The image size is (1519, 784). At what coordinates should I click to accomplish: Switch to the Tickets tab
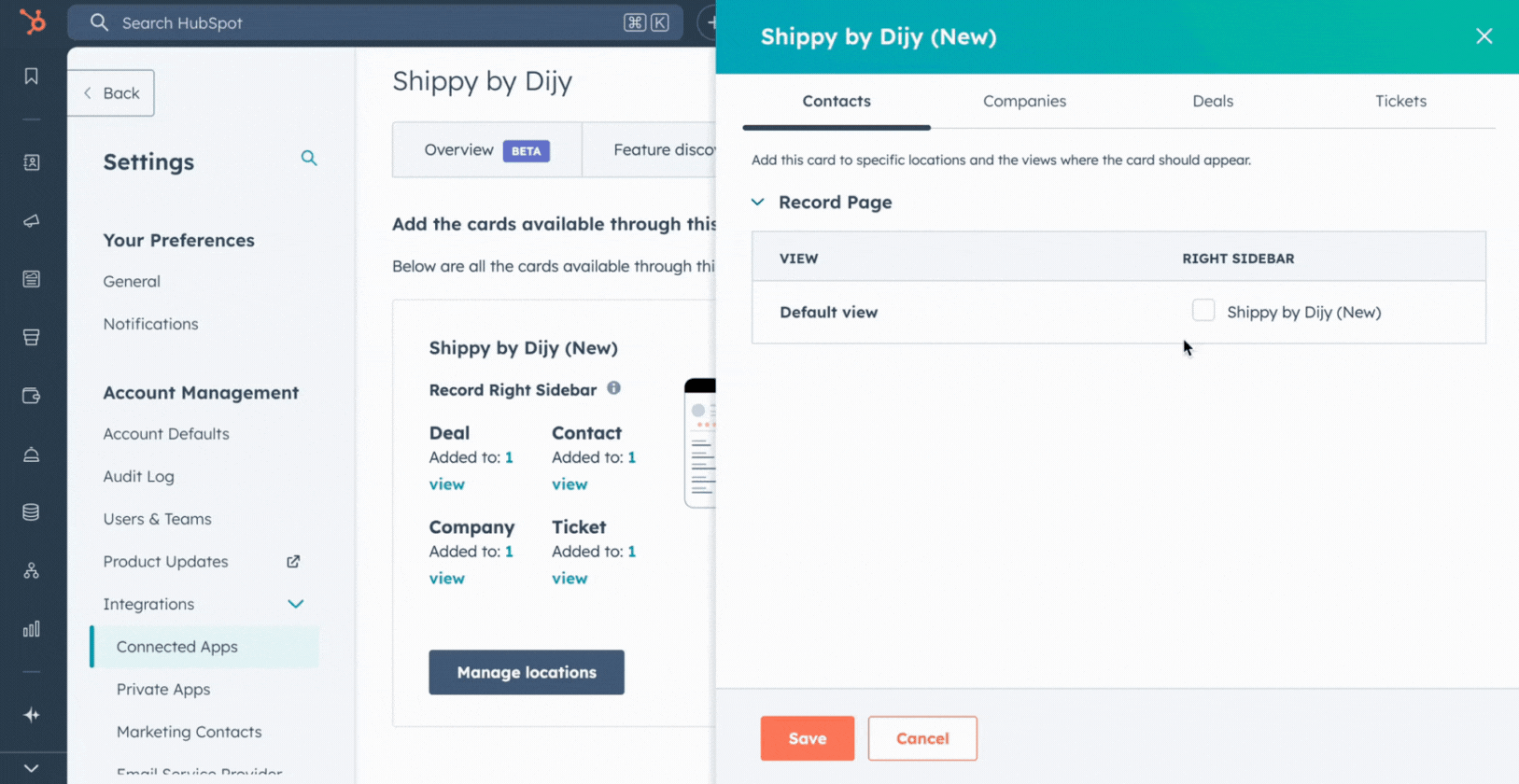(x=1399, y=101)
